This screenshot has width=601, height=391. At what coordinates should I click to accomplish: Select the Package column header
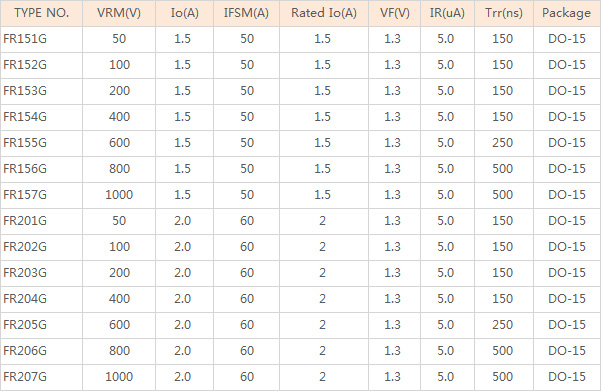point(567,13)
